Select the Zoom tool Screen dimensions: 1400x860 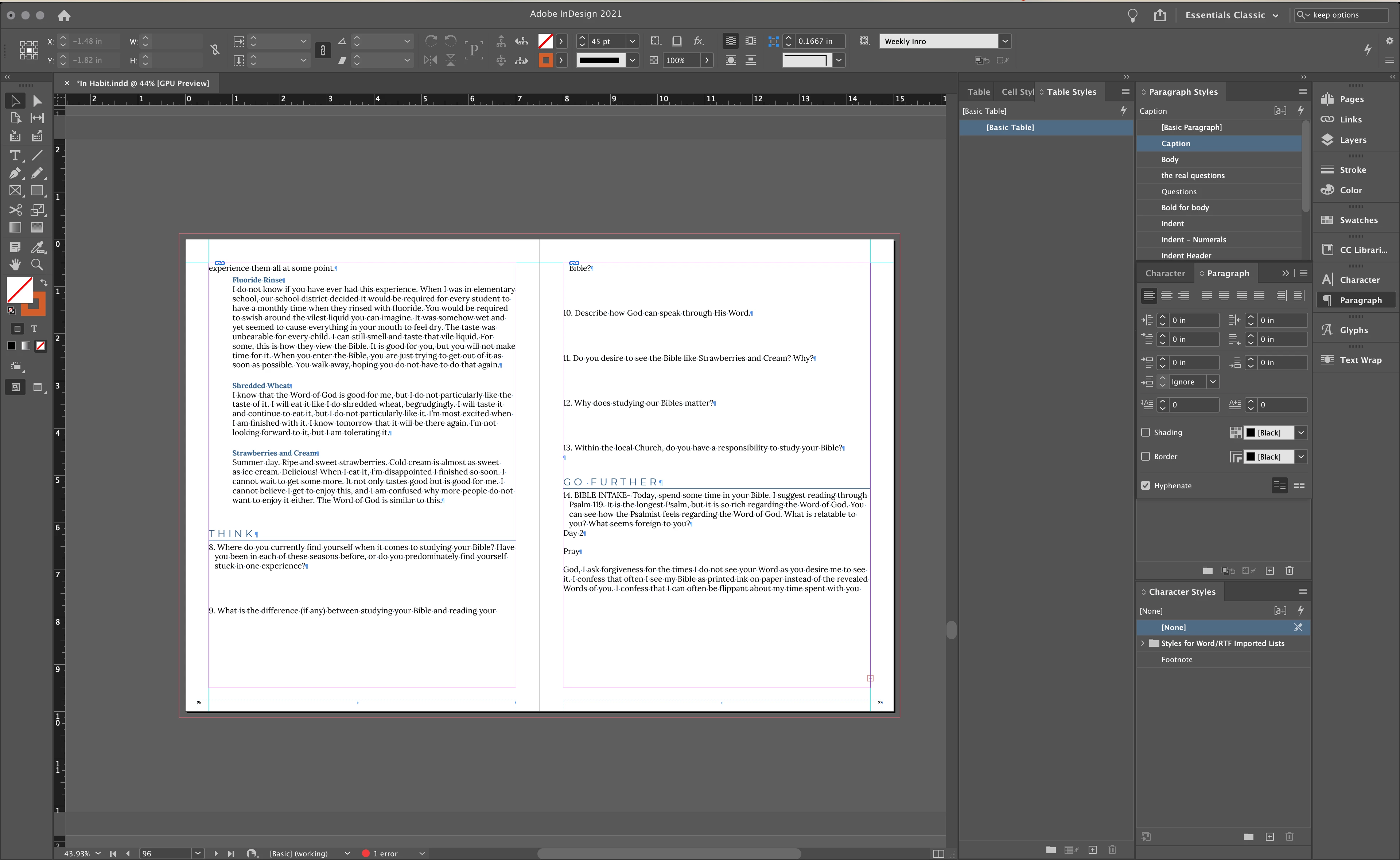[x=37, y=265]
